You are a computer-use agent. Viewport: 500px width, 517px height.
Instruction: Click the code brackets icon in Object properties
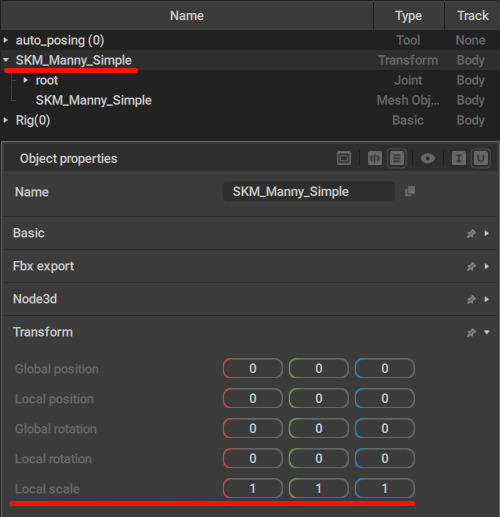[375, 158]
